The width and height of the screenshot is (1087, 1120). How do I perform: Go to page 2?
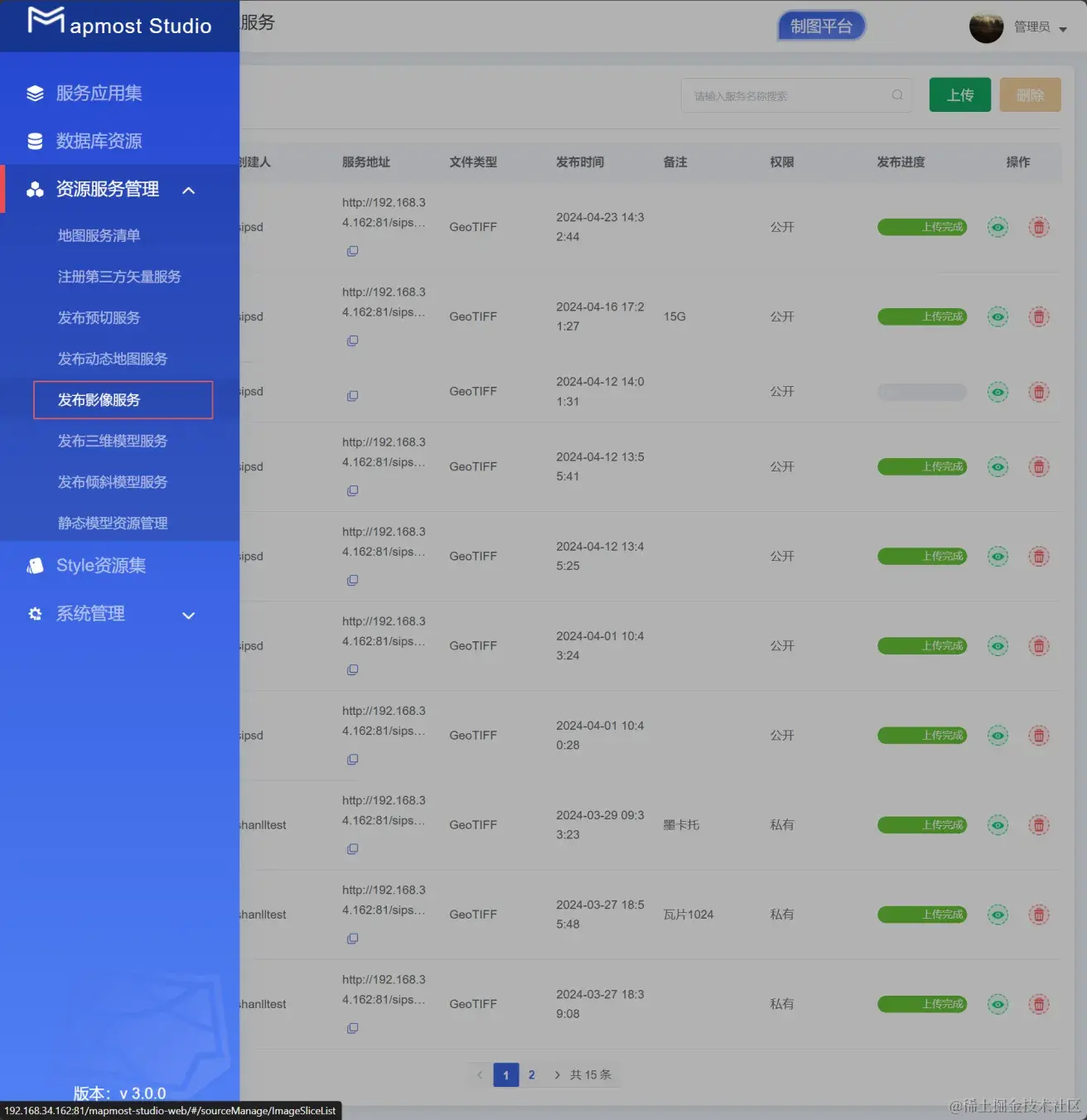tap(532, 1074)
